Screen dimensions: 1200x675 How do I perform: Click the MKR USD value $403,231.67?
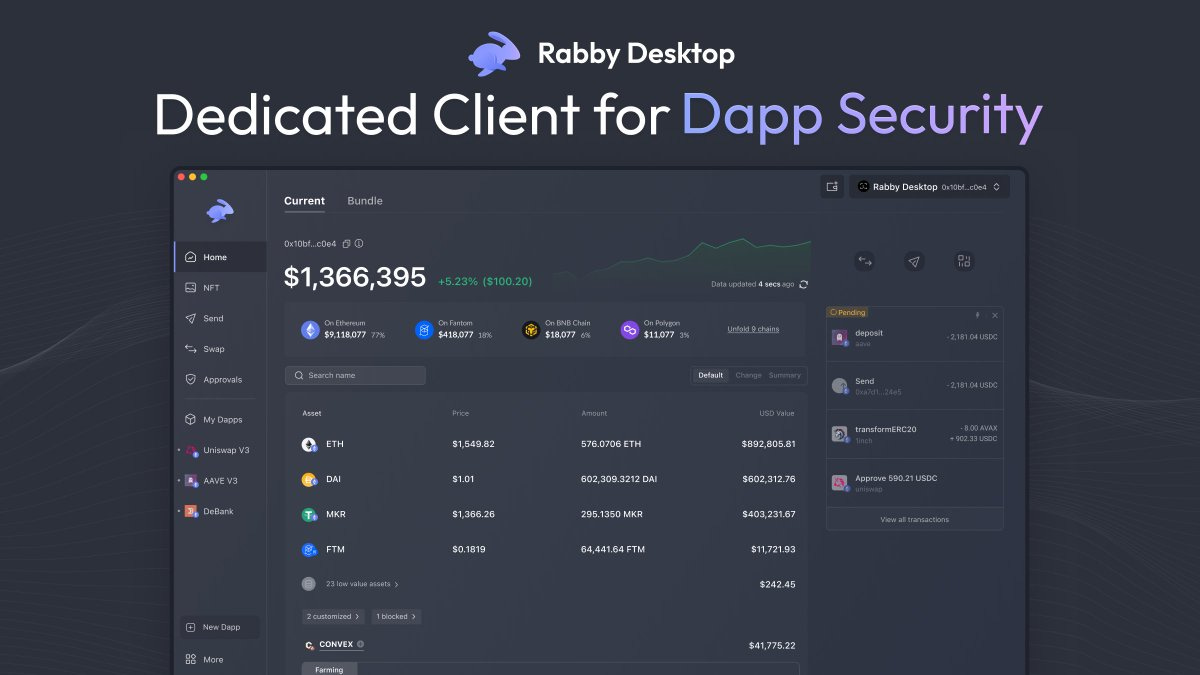769,514
